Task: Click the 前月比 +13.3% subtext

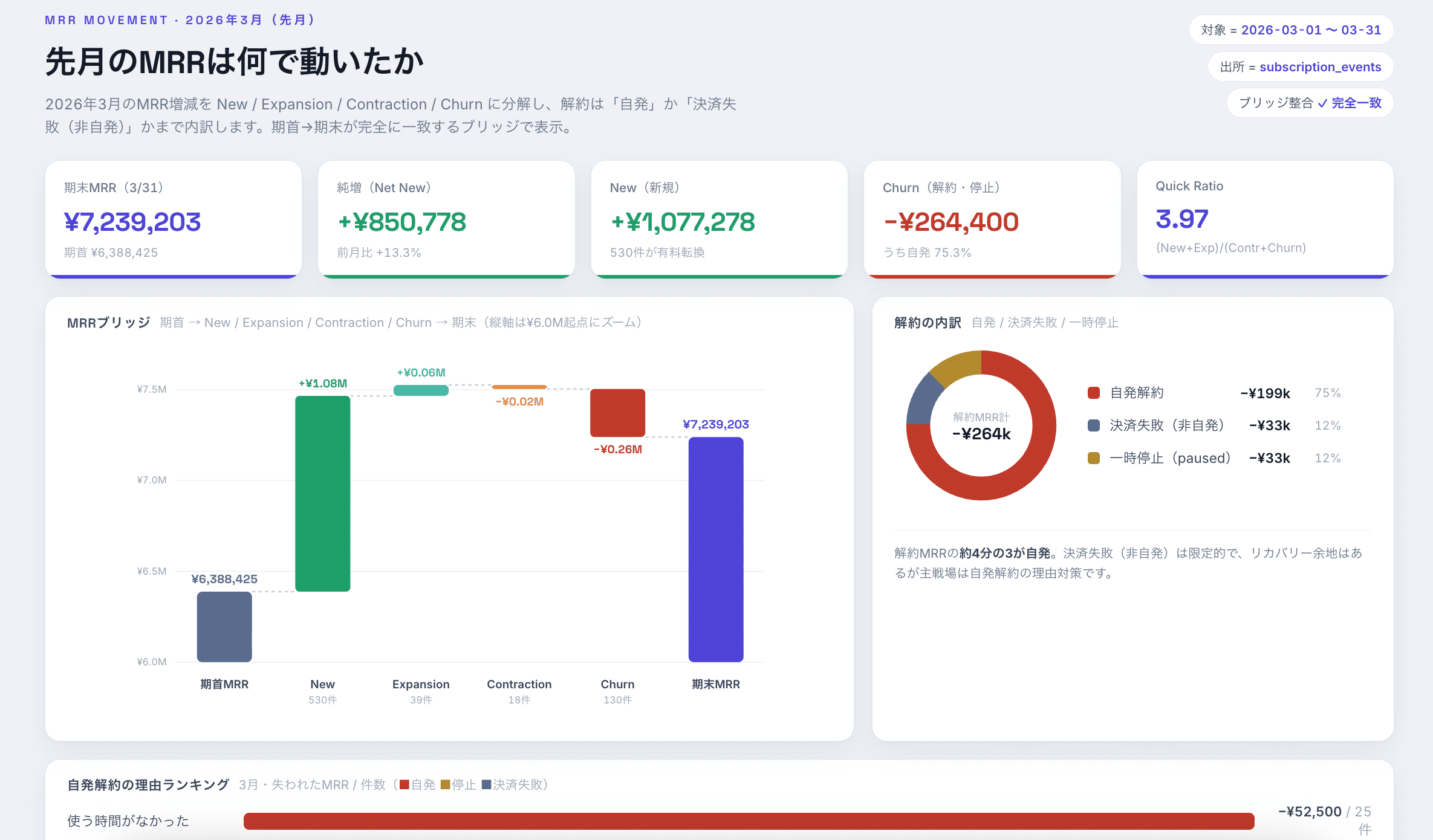Action: pos(379,253)
